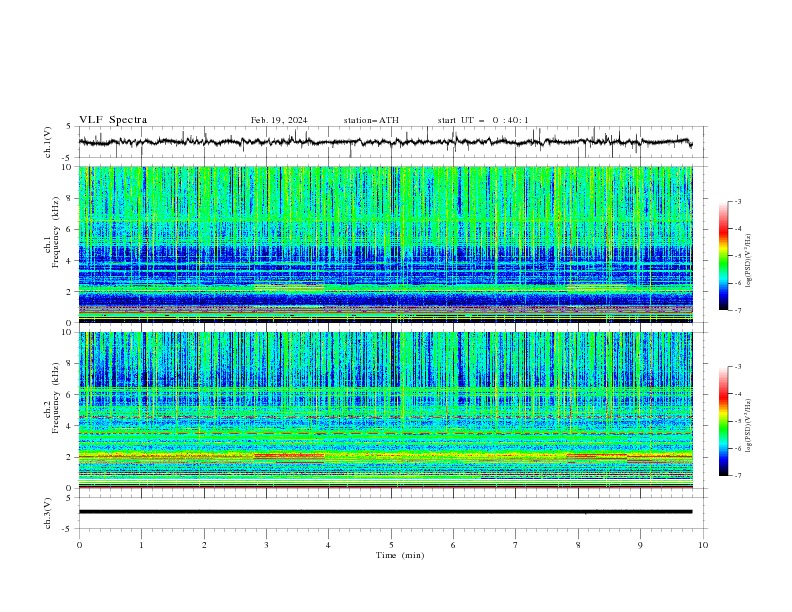The width and height of the screenshot is (792, 612).
Task: Click the date 'Feb. 19, 2024'
Action: coord(279,120)
